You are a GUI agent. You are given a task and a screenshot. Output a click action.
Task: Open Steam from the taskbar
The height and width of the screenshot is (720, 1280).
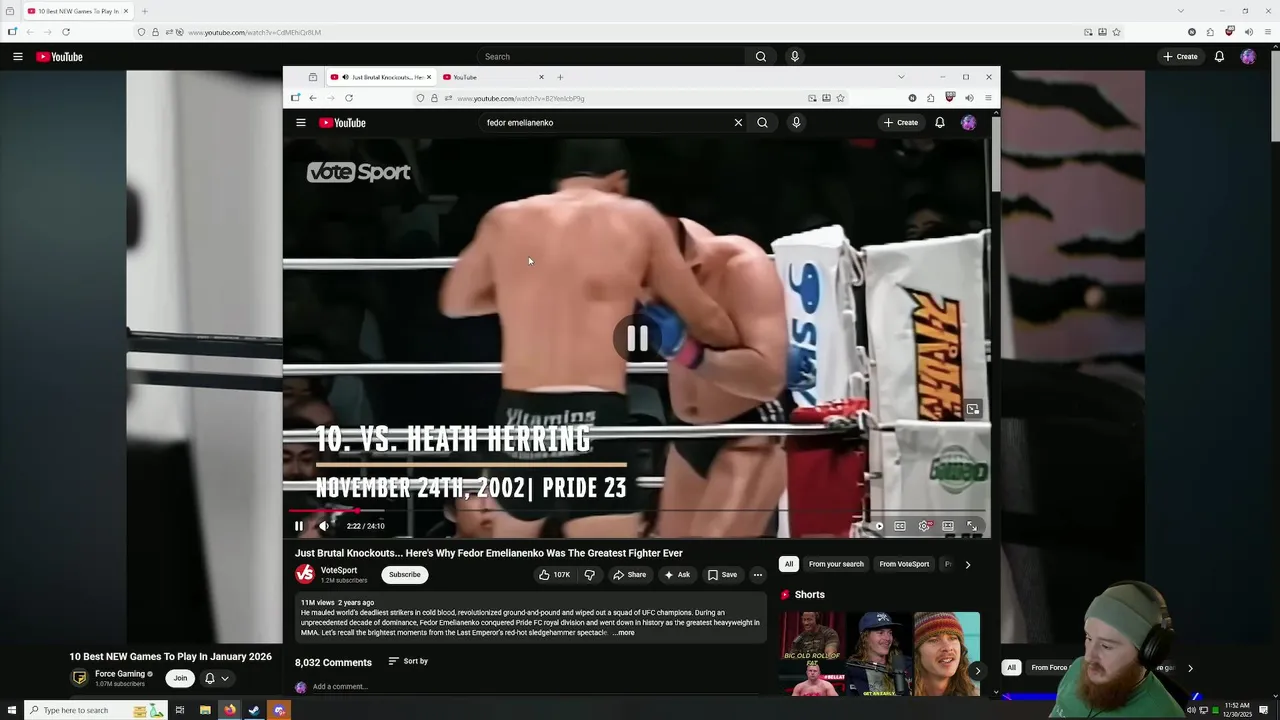coord(254,710)
